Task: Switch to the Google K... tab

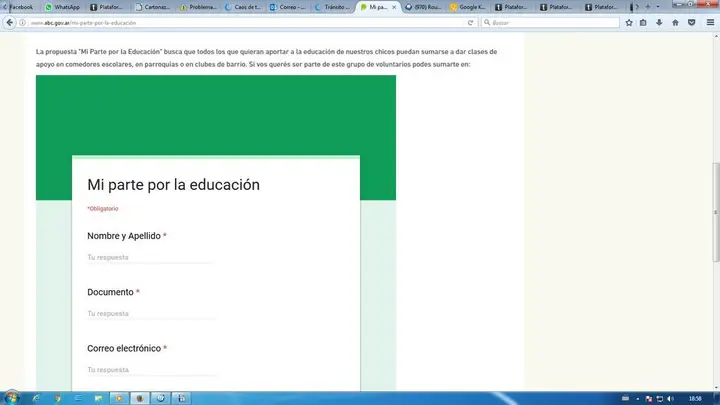Action: pyautogui.click(x=468, y=7)
